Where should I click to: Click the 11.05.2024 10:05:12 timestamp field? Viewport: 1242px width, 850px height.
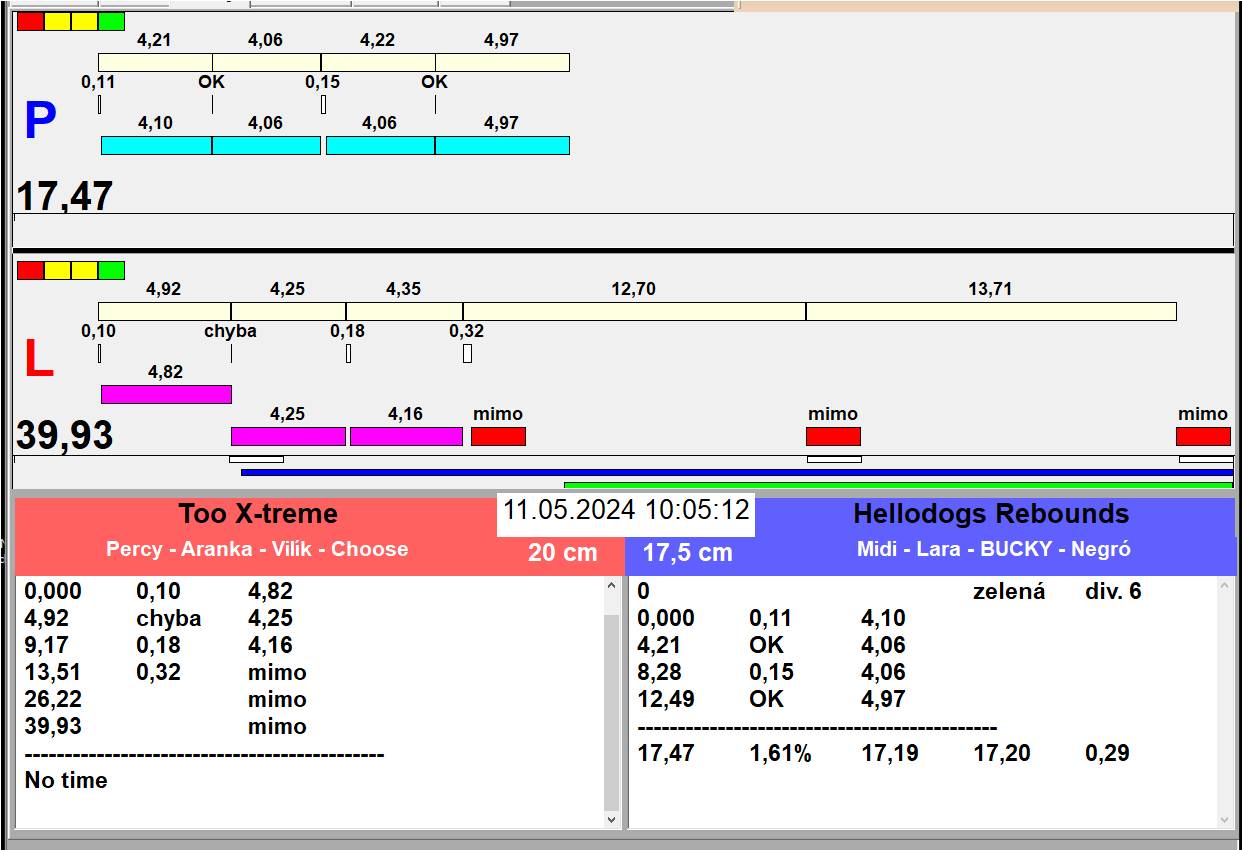click(626, 510)
